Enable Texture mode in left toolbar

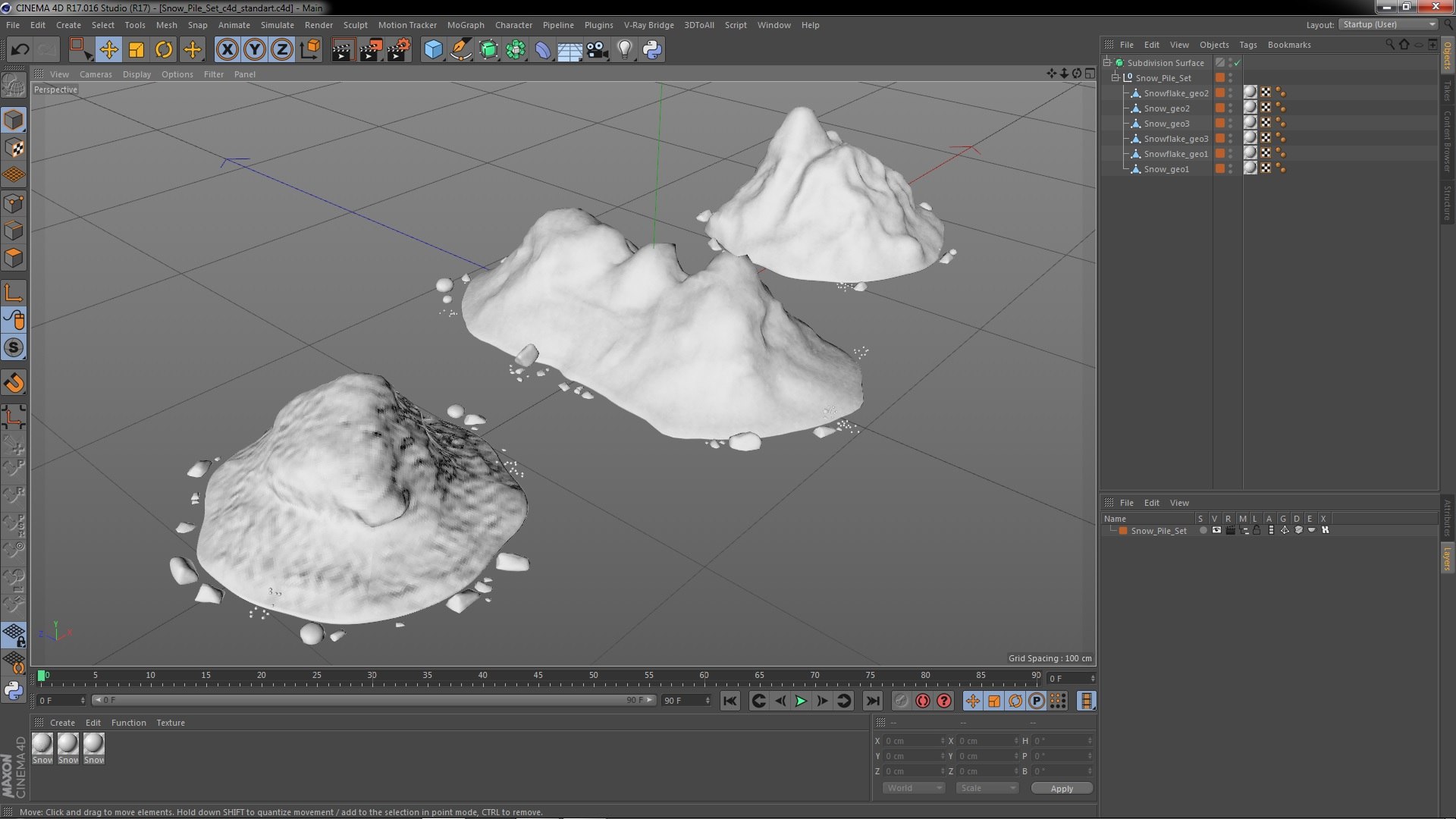(x=14, y=148)
